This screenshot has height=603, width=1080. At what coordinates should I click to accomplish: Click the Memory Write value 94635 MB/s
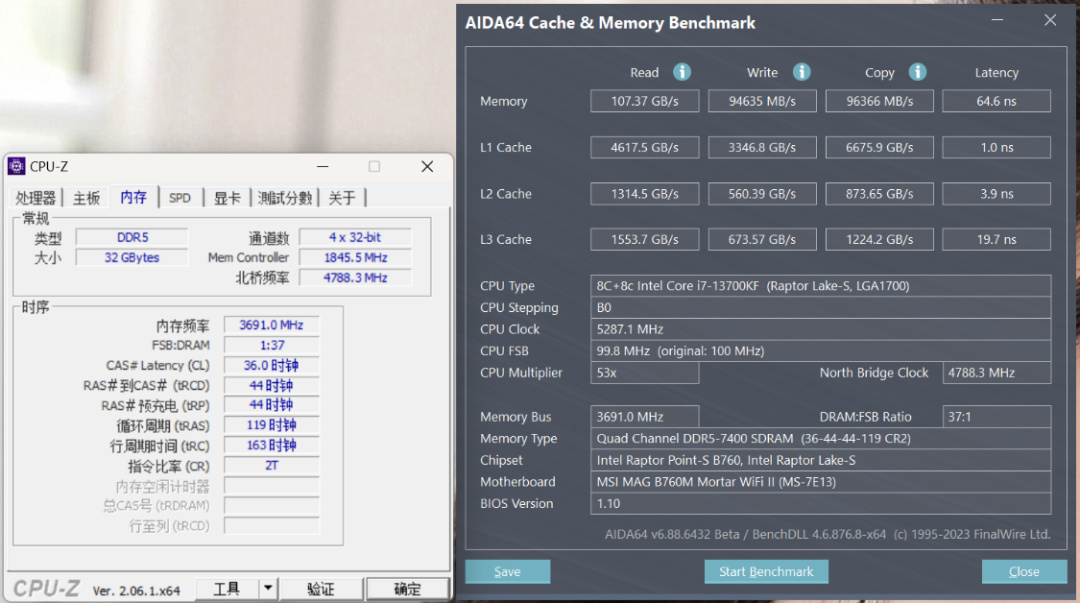(762, 101)
